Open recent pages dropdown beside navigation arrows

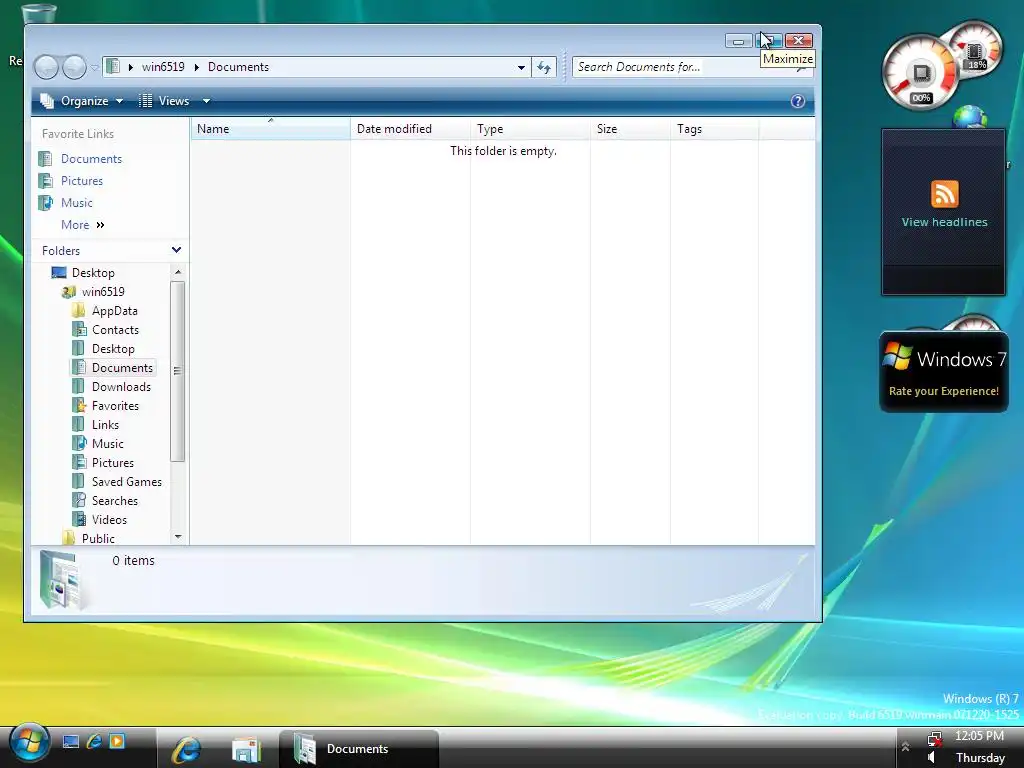(x=95, y=67)
